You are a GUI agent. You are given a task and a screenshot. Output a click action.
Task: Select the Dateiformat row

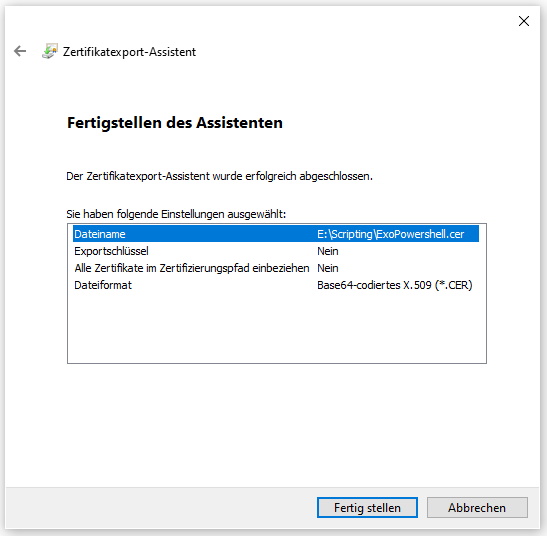click(276, 285)
